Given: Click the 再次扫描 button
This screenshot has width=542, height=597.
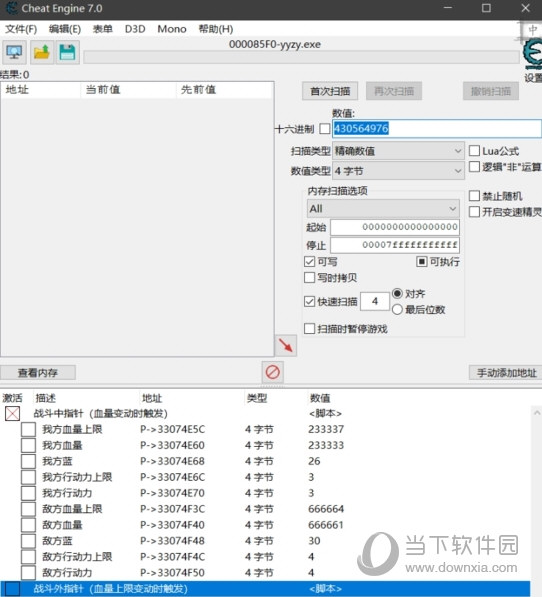Looking at the screenshot, I should [394, 91].
